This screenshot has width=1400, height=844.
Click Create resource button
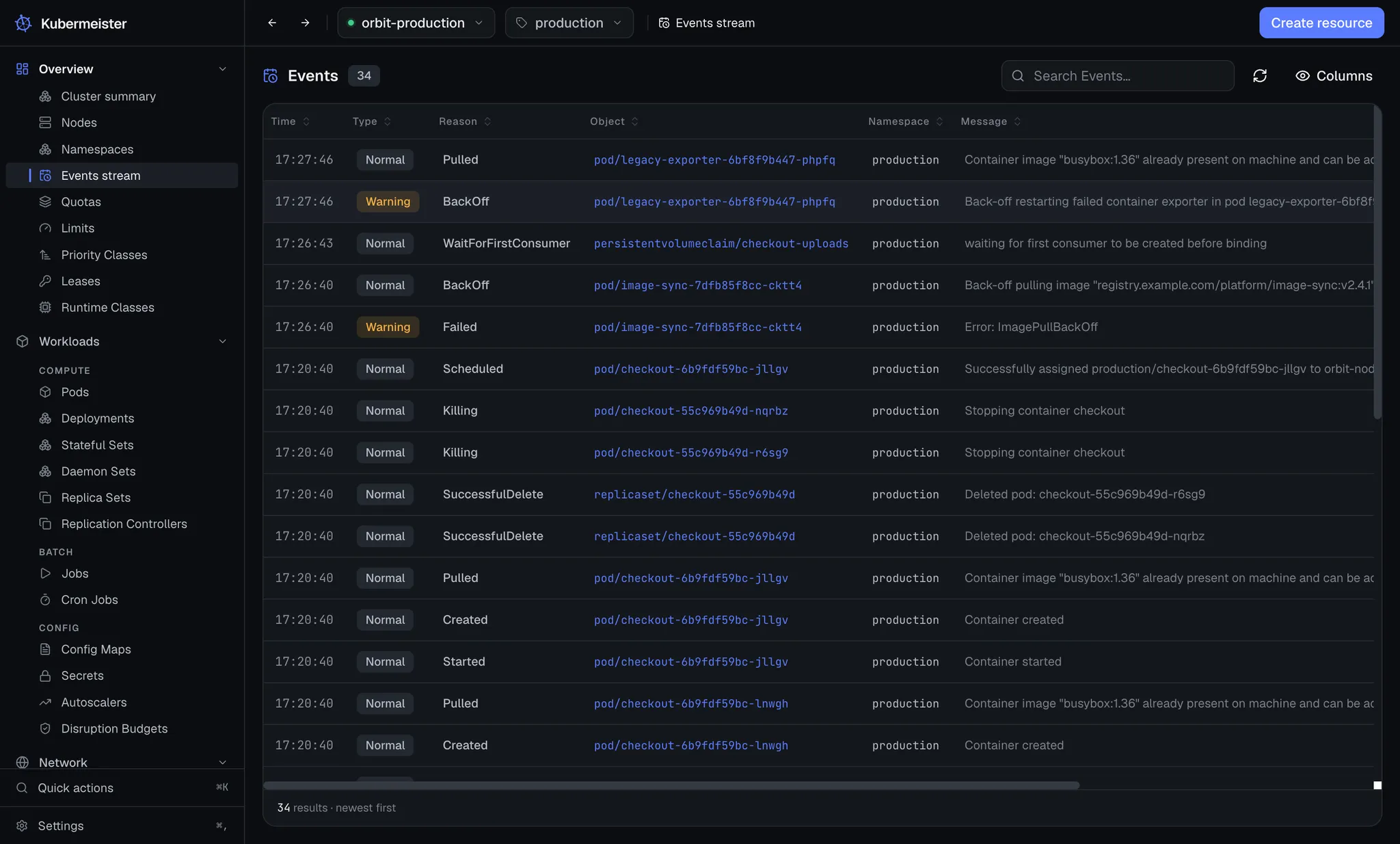[1321, 23]
